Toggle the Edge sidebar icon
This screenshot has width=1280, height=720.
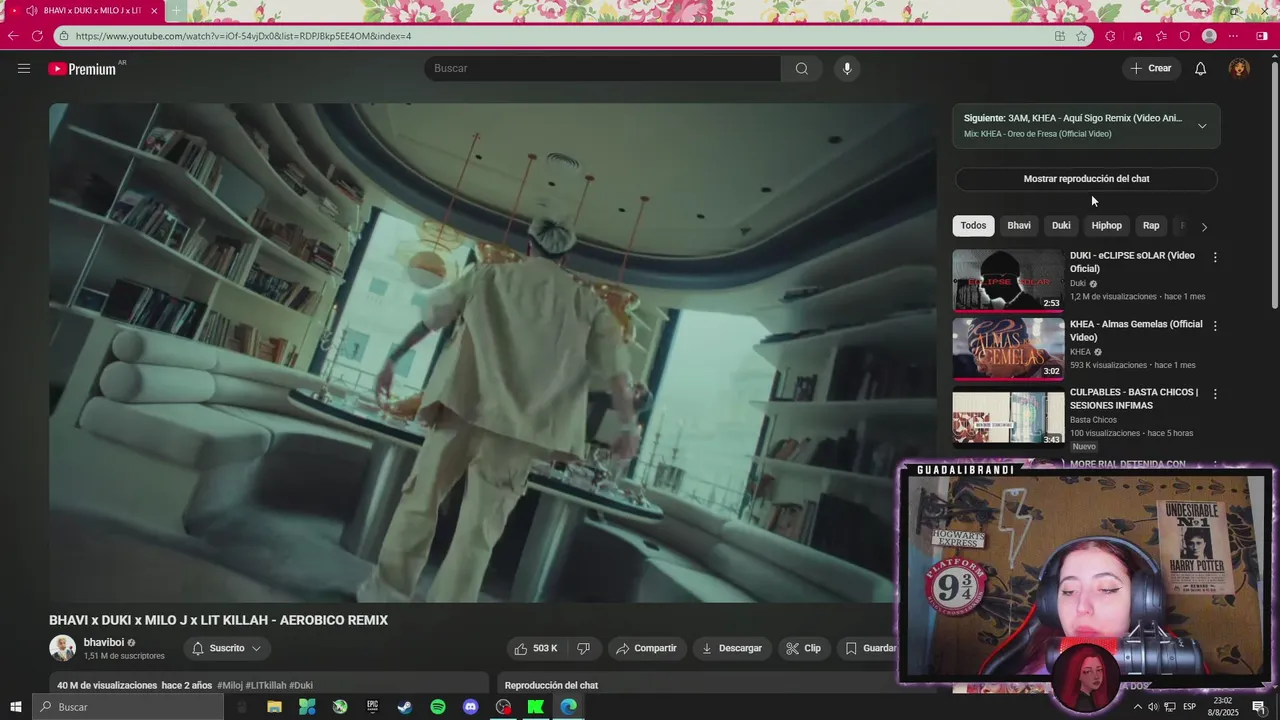[x=1262, y=36]
